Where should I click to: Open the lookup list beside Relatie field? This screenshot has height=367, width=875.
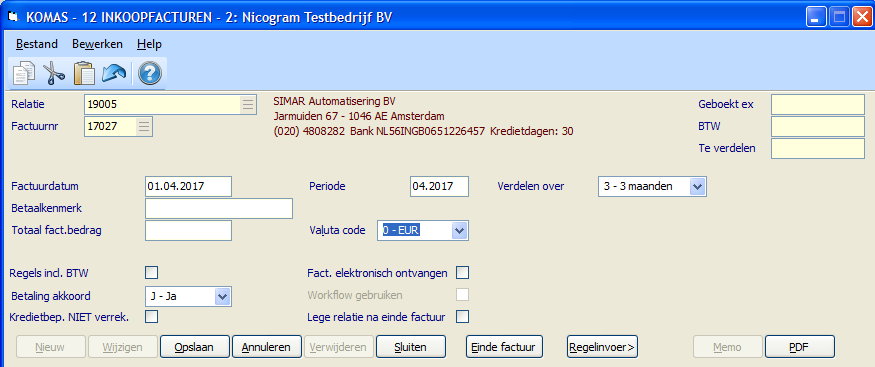click(248, 104)
